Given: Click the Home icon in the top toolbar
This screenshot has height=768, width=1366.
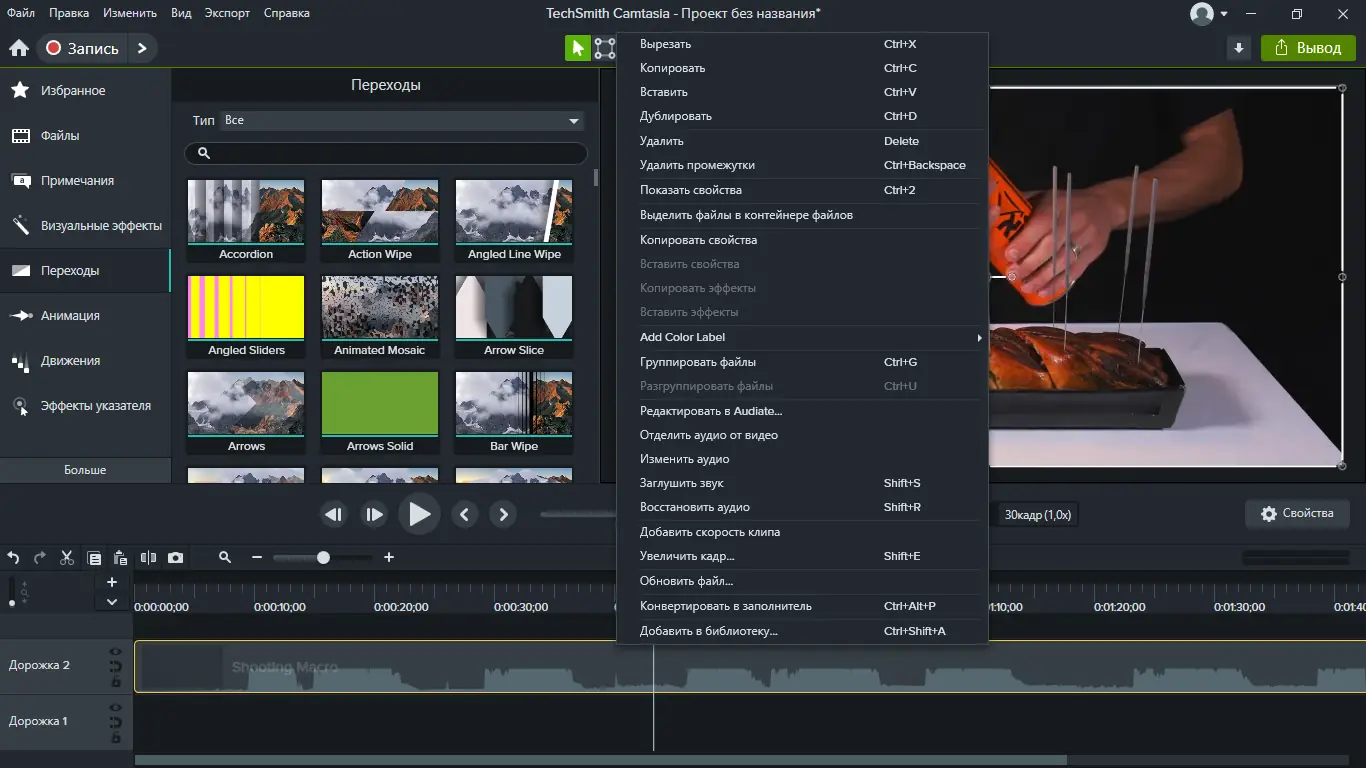Looking at the screenshot, I should click(x=19, y=48).
